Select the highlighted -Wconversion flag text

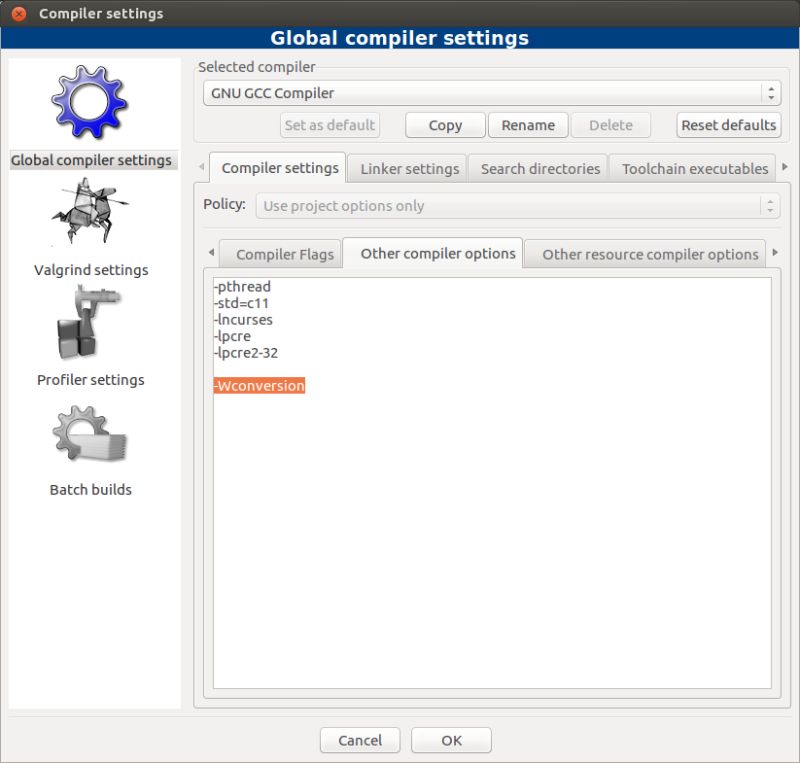tap(258, 385)
